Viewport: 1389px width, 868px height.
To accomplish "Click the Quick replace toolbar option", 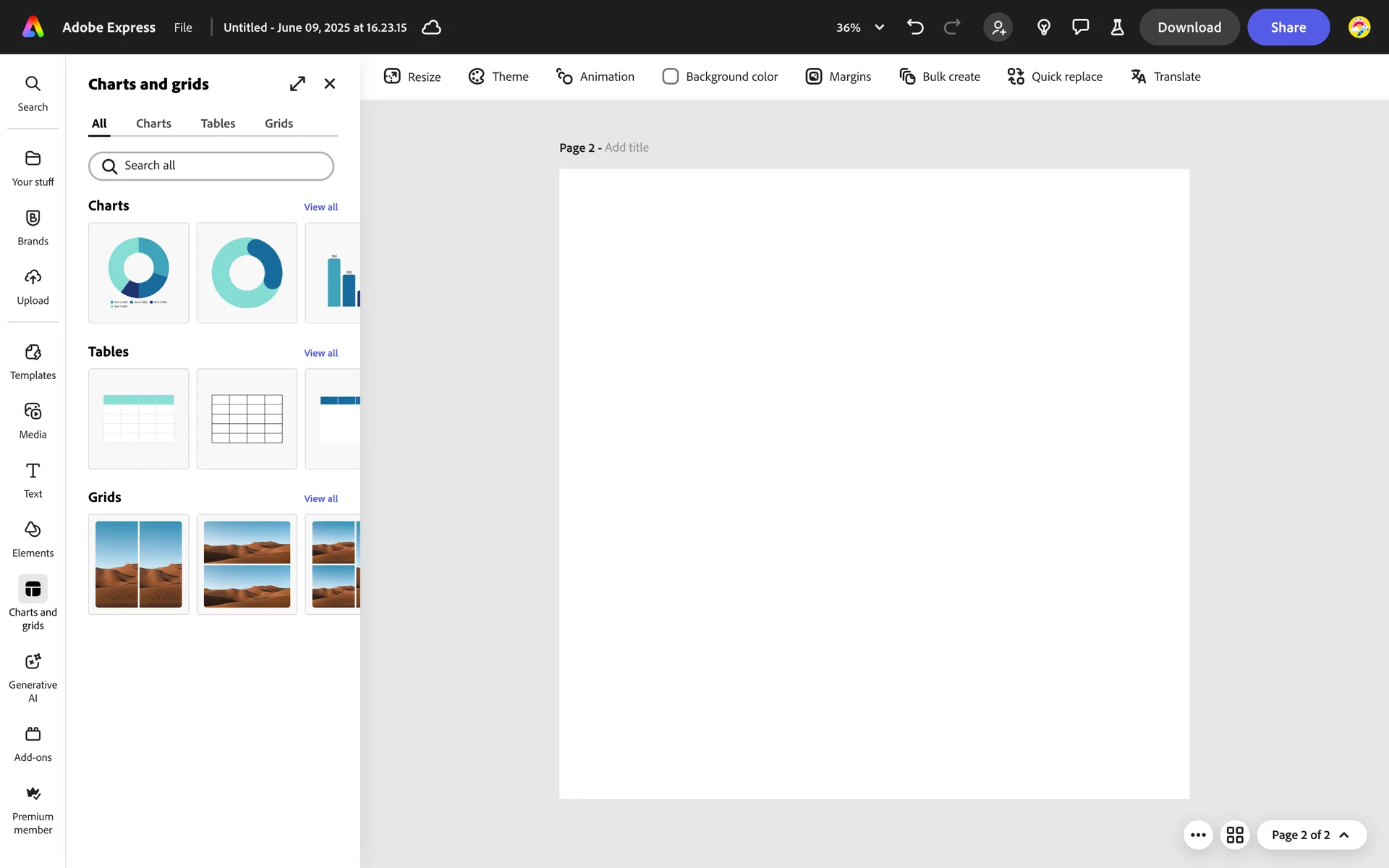I will pos(1055,77).
